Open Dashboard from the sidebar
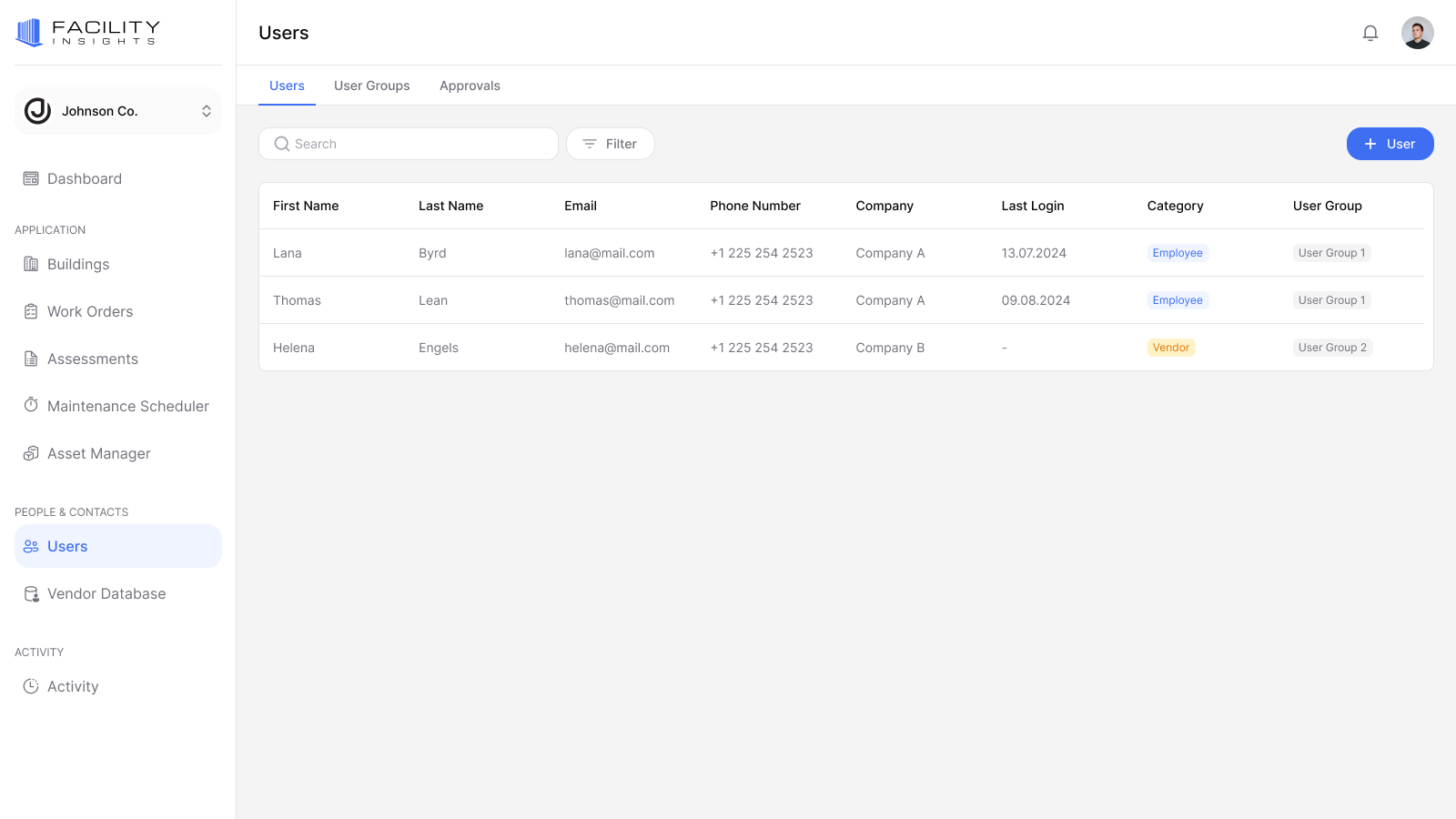Image resolution: width=1456 pixels, height=819 pixels. tap(84, 179)
